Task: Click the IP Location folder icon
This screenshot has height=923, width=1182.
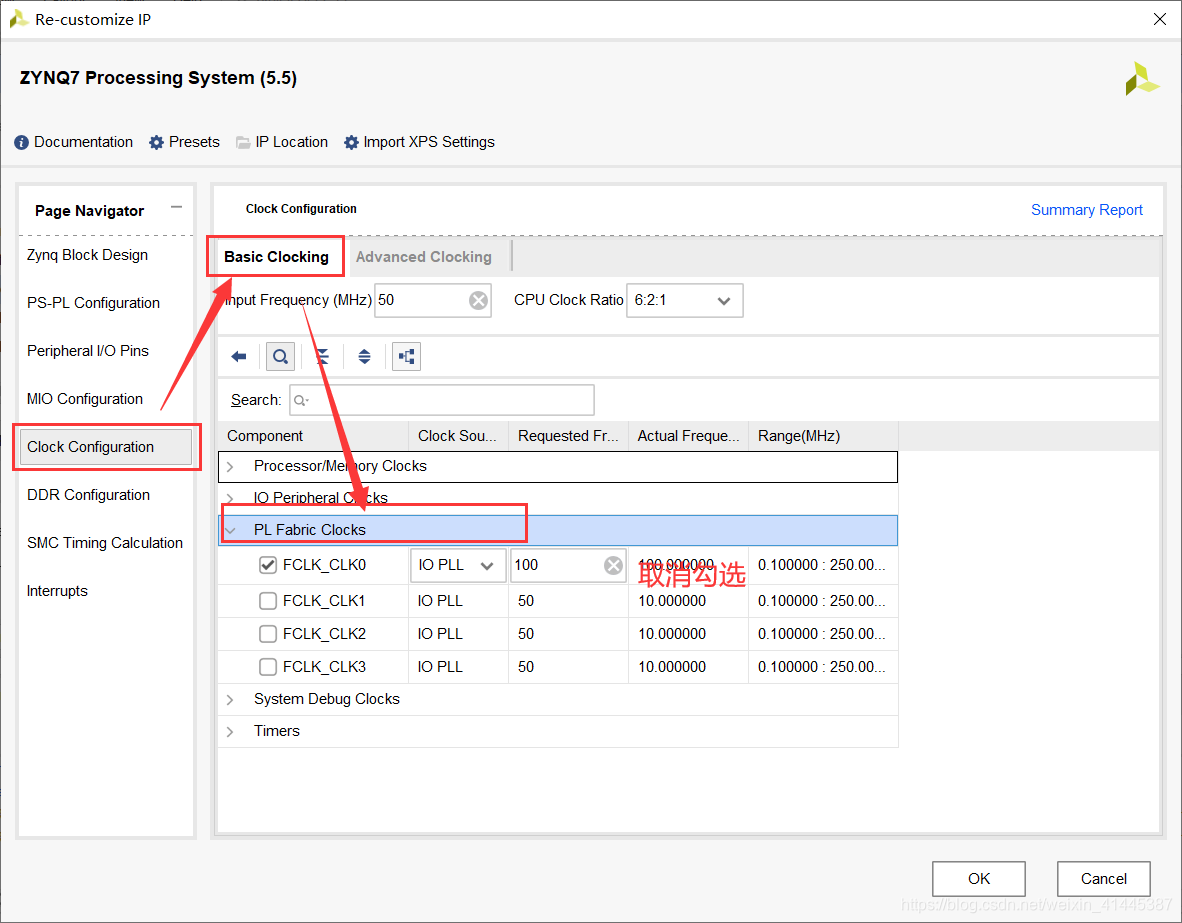Action: click(243, 143)
